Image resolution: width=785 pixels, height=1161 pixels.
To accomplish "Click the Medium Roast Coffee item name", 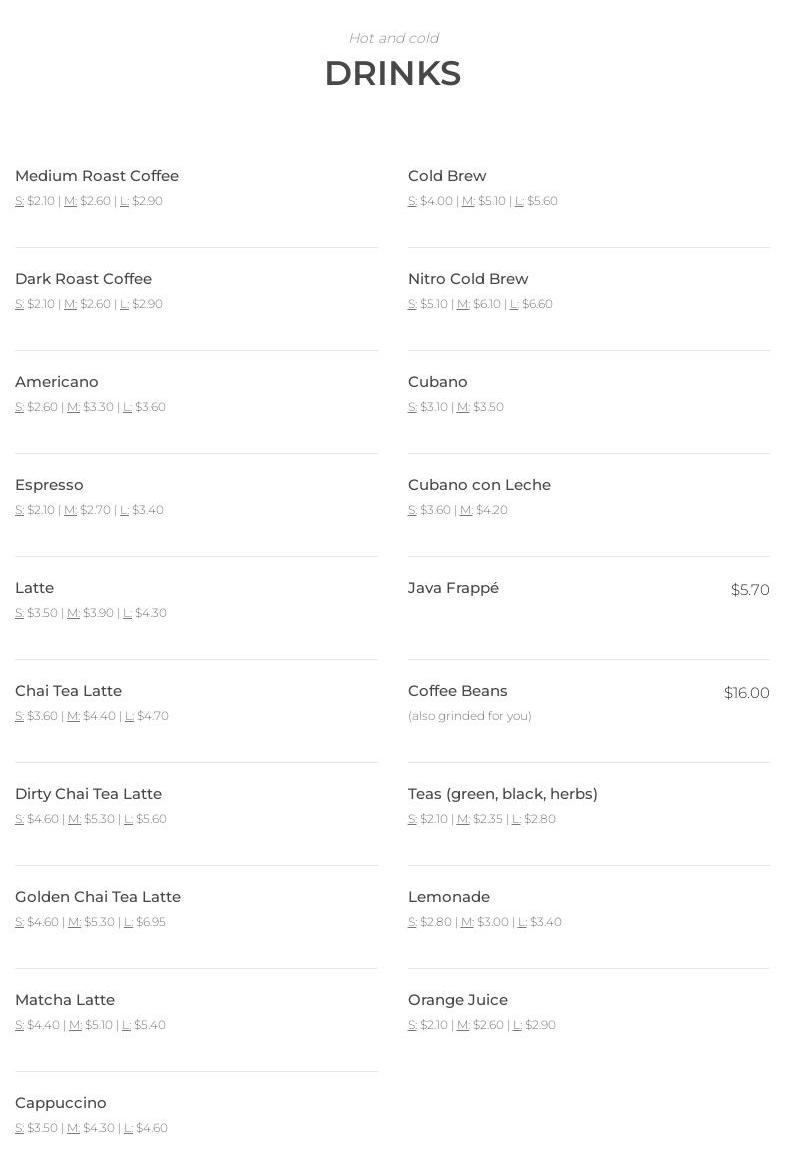I will point(97,176).
